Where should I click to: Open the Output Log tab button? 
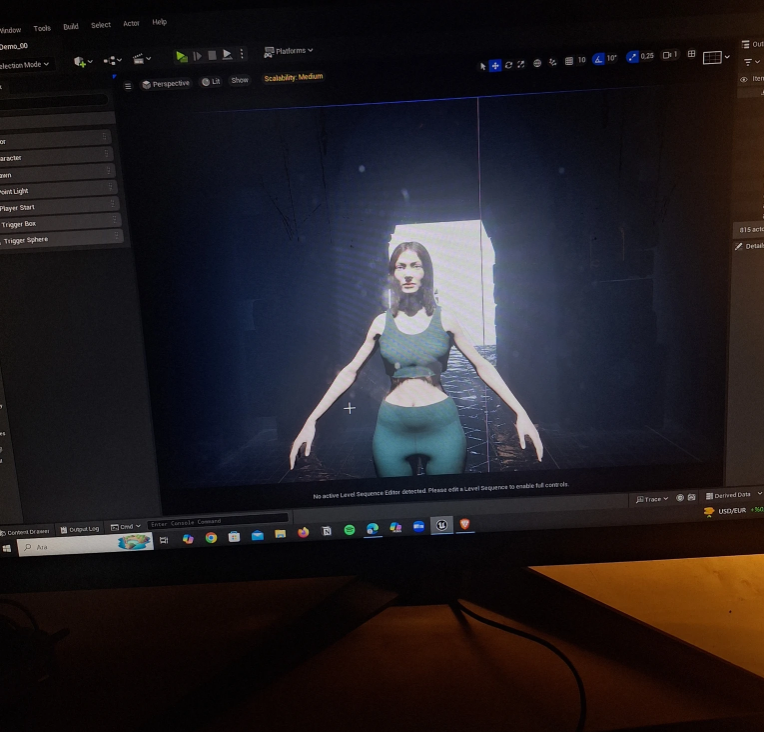(x=80, y=529)
